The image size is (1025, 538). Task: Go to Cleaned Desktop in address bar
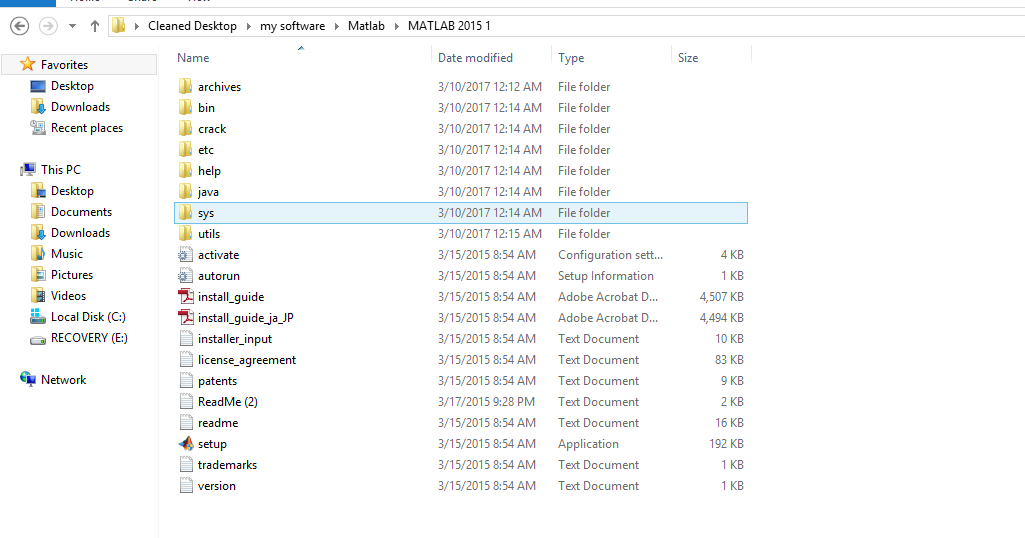pos(192,26)
